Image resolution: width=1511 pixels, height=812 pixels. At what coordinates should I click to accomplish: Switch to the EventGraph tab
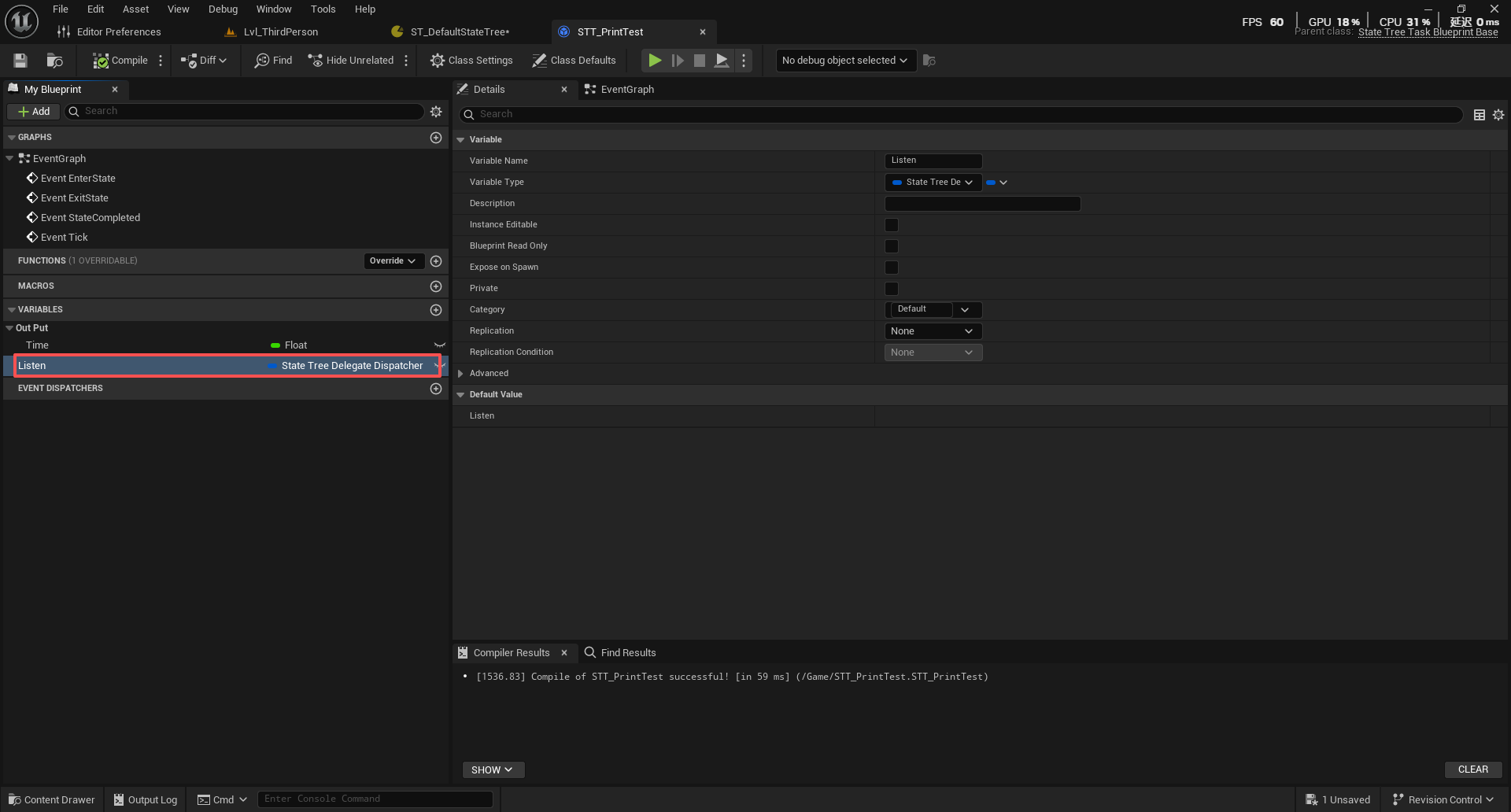(x=619, y=90)
